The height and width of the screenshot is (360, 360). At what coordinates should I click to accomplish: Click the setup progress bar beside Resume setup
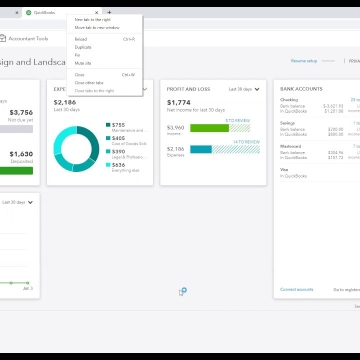tap(328, 61)
